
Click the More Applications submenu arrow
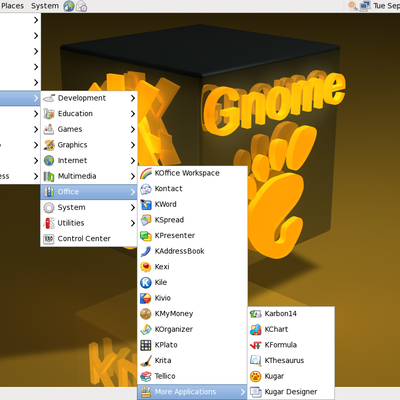tap(243, 392)
